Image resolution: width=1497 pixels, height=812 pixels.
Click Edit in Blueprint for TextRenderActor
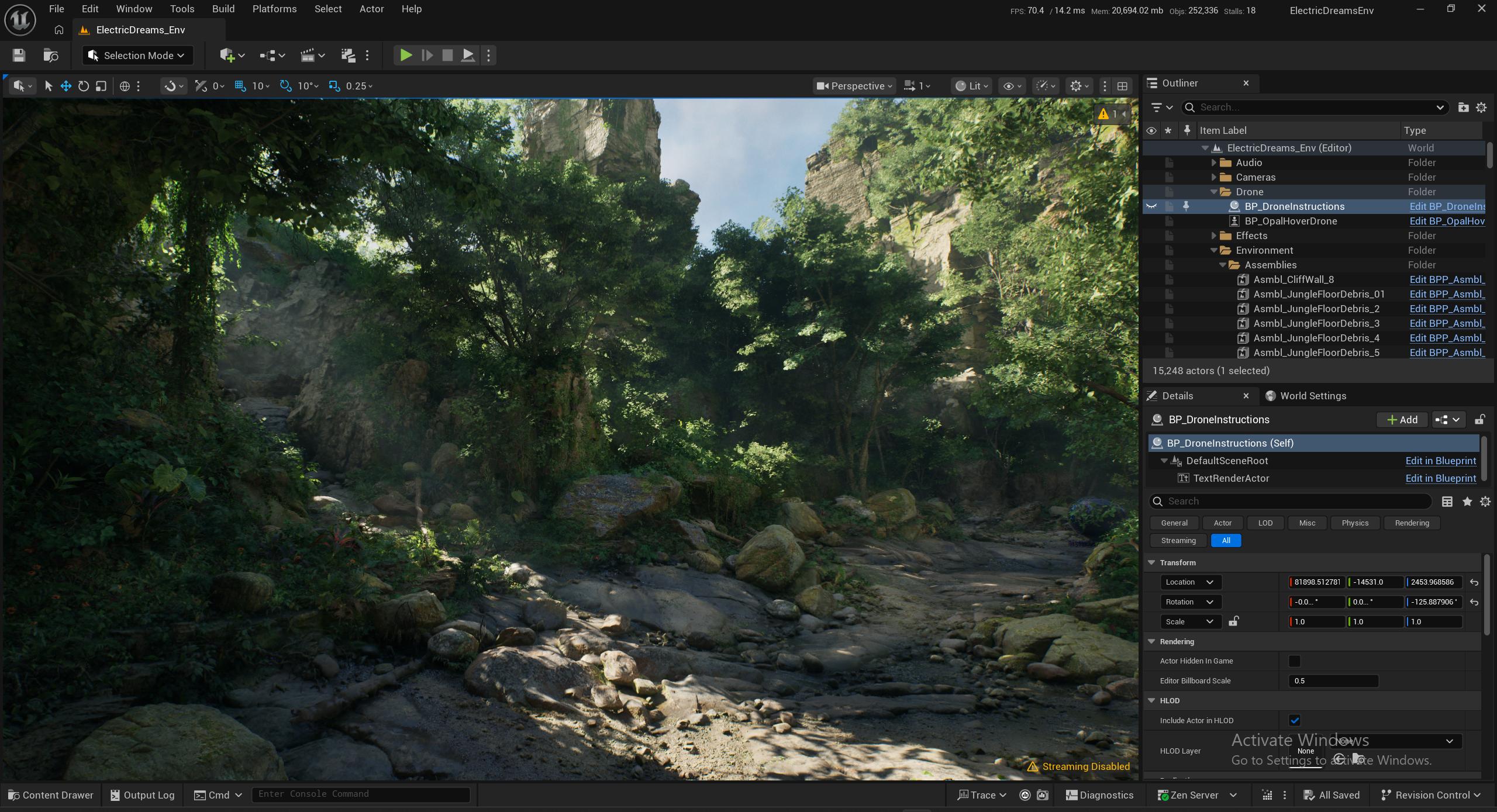tap(1440, 478)
